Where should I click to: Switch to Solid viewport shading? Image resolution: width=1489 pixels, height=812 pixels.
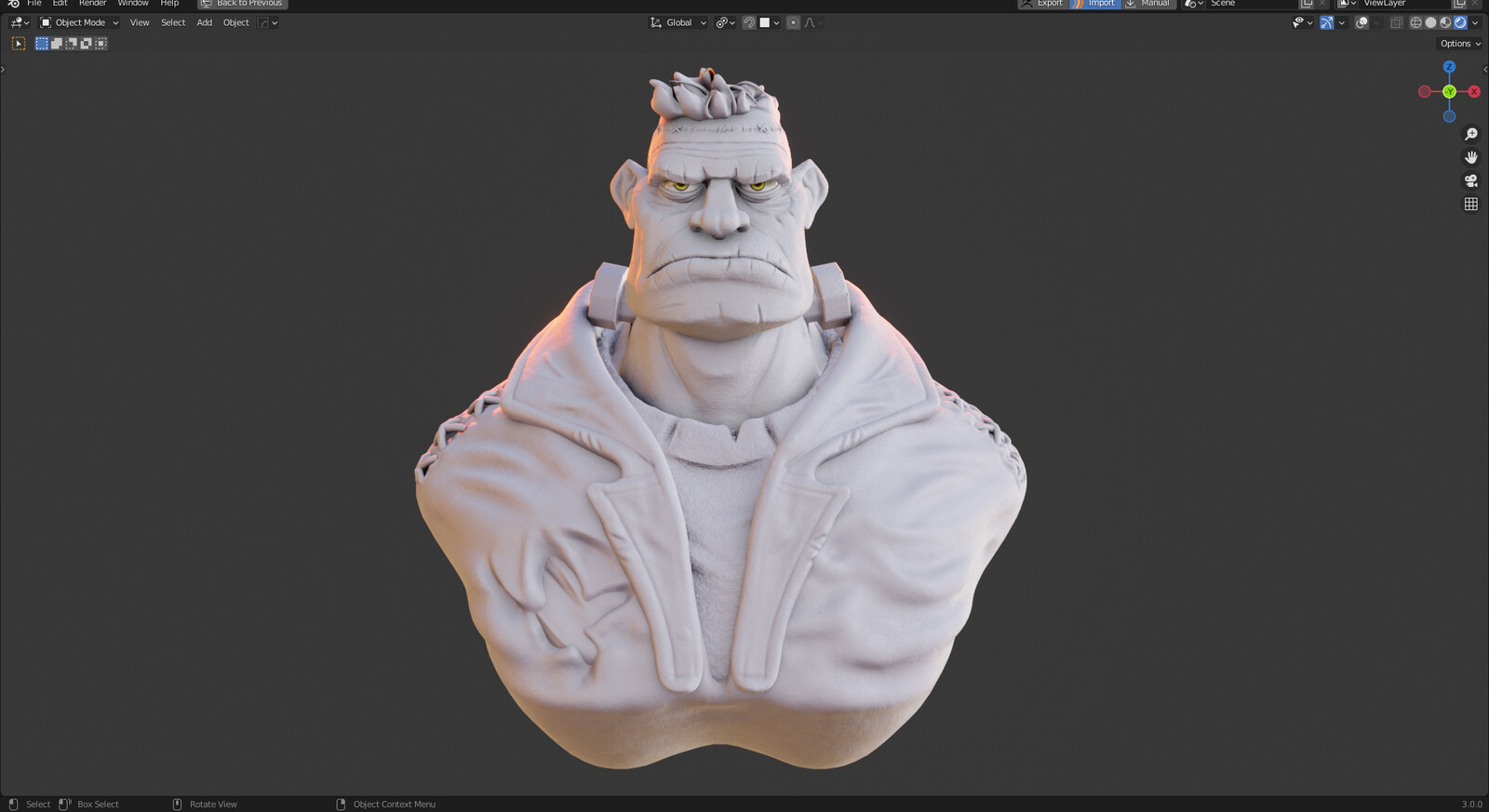point(1430,22)
